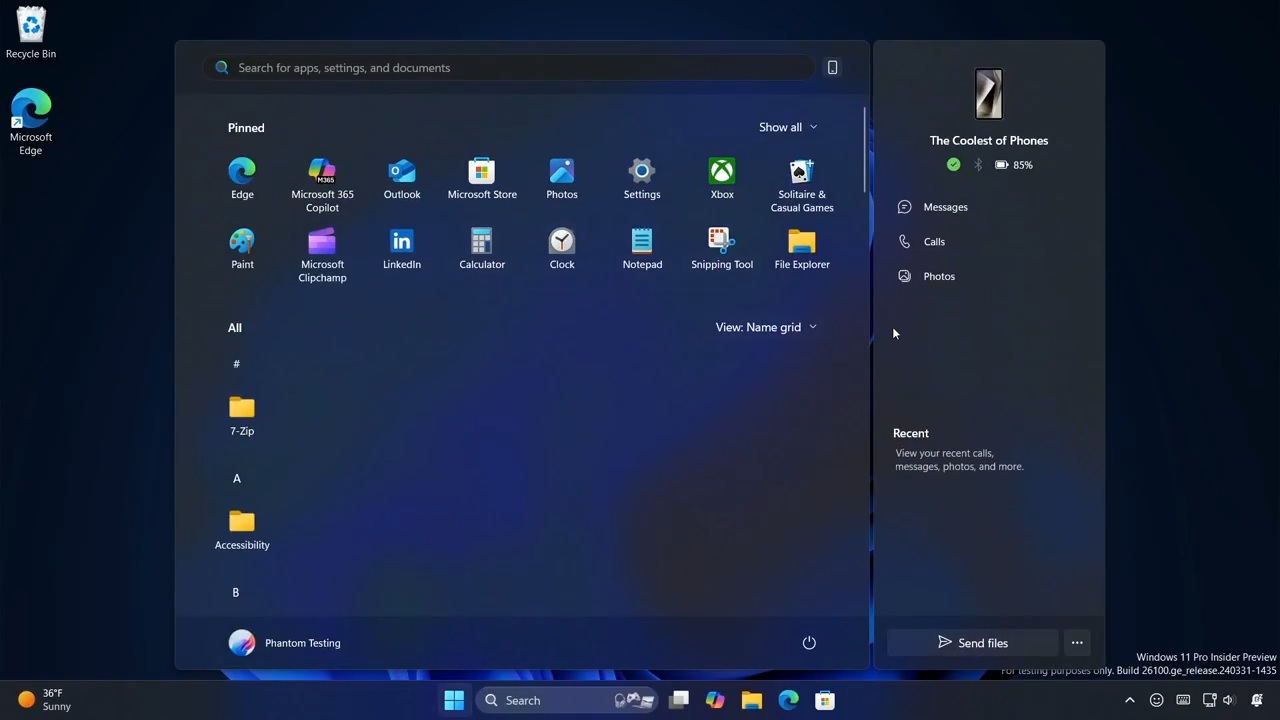Open the touch keyboard tray icon
The width and height of the screenshot is (1280, 720).
(x=1183, y=700)
